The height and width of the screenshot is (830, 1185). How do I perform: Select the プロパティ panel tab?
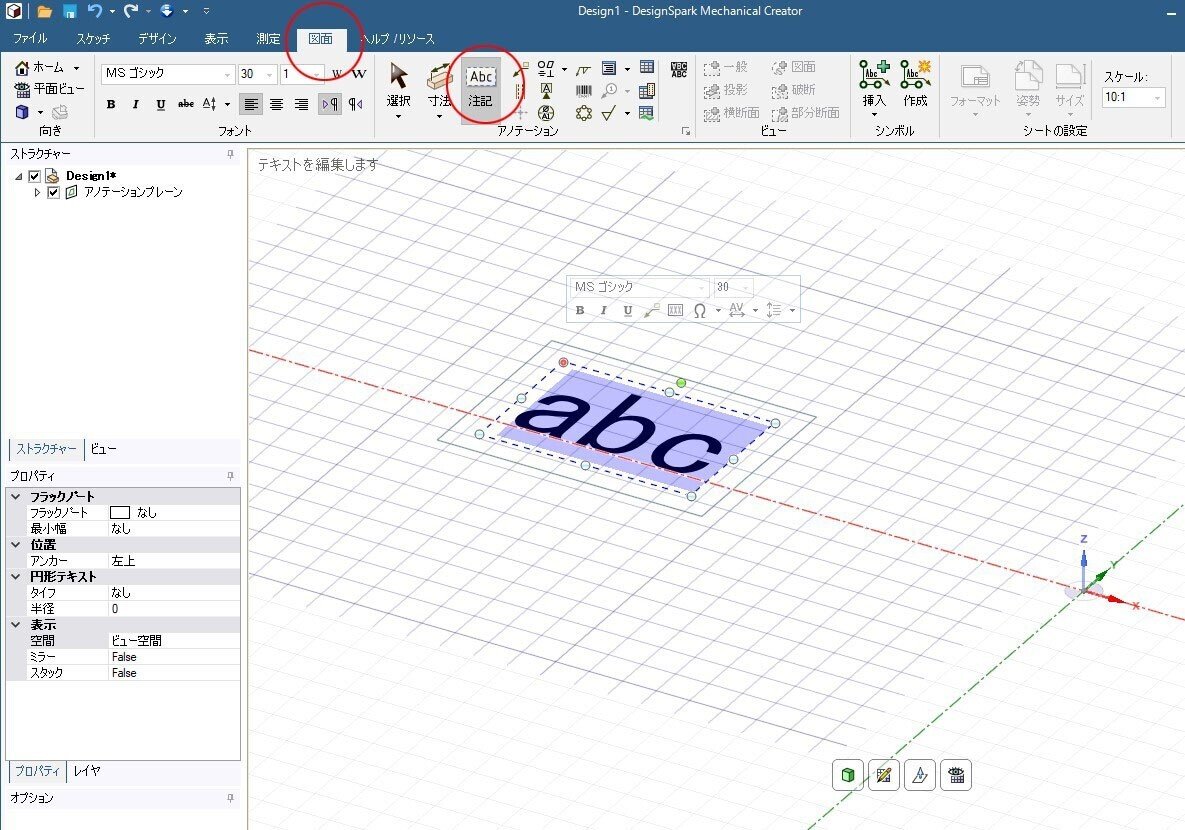click(37, 771)
